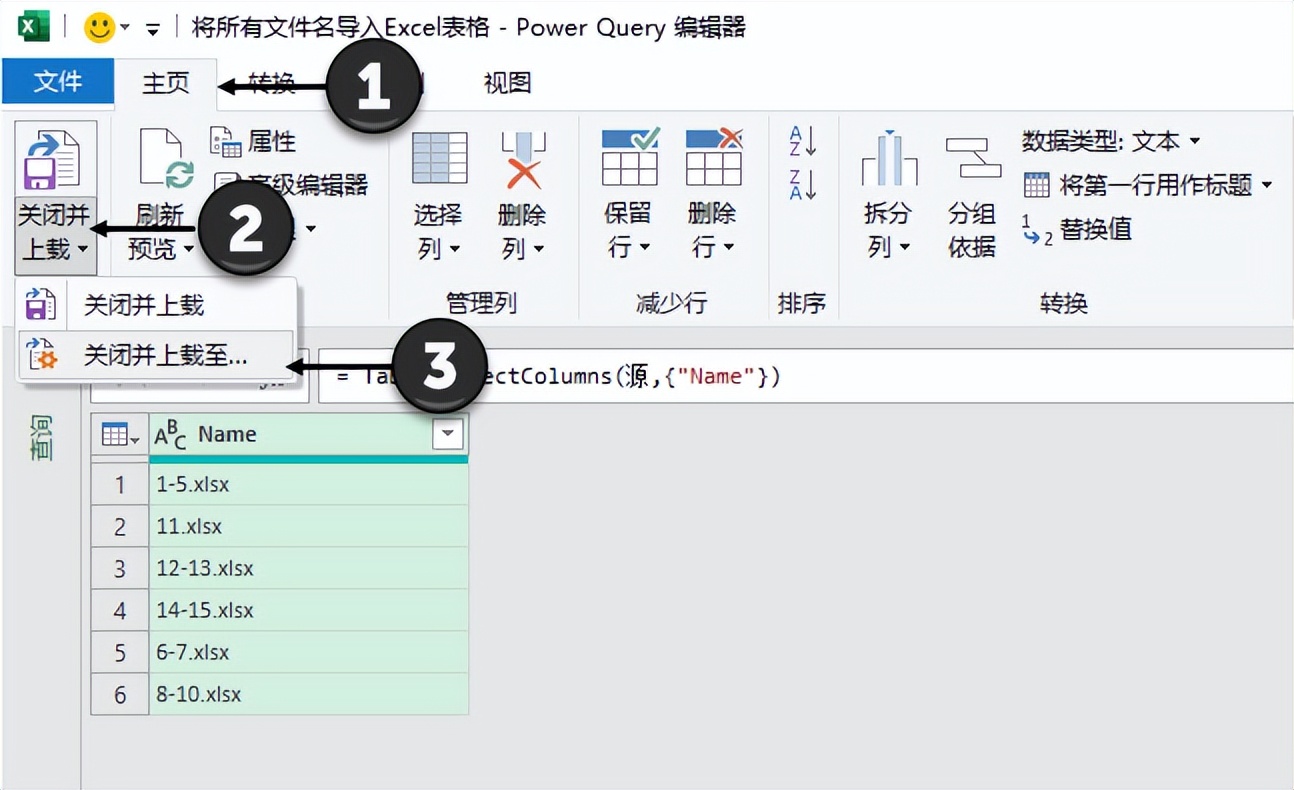Select cell 1-5.xlsx
The image size is (1294, 790).
pos(308,484)
